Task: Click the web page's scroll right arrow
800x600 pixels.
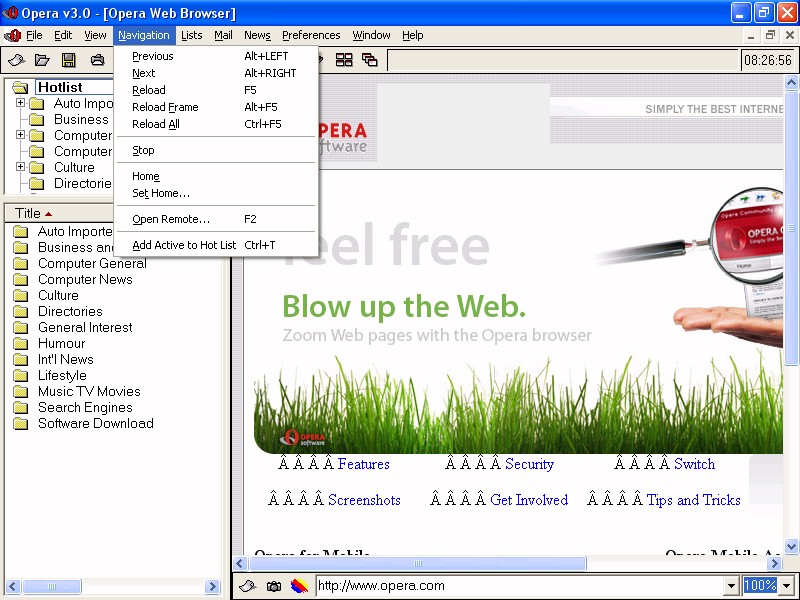Action: [774, 563]
